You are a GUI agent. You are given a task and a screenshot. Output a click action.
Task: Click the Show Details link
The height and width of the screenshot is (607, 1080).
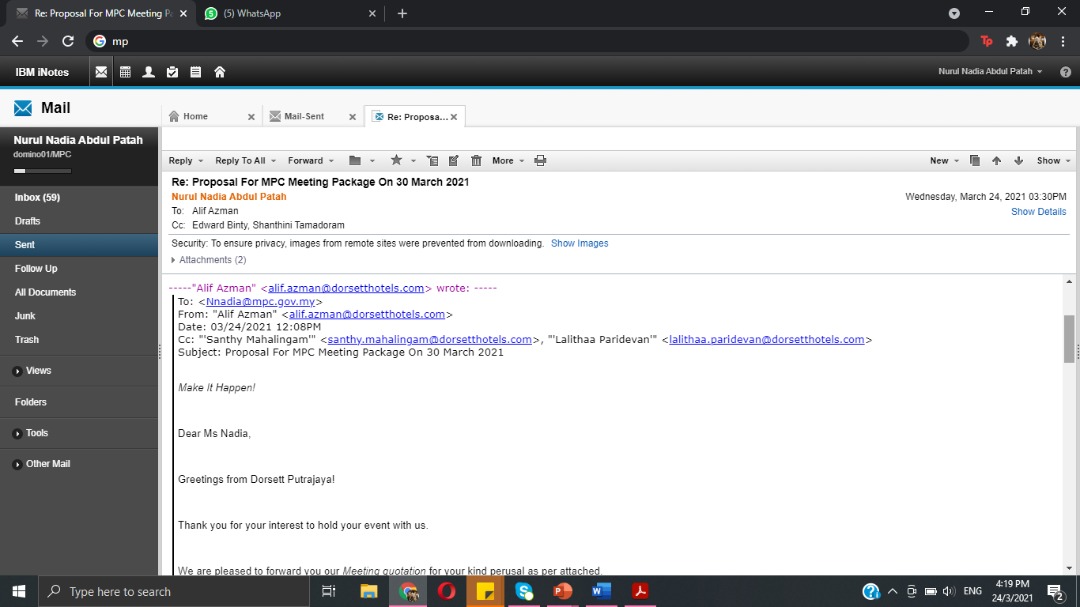(x=1038, y=212)
